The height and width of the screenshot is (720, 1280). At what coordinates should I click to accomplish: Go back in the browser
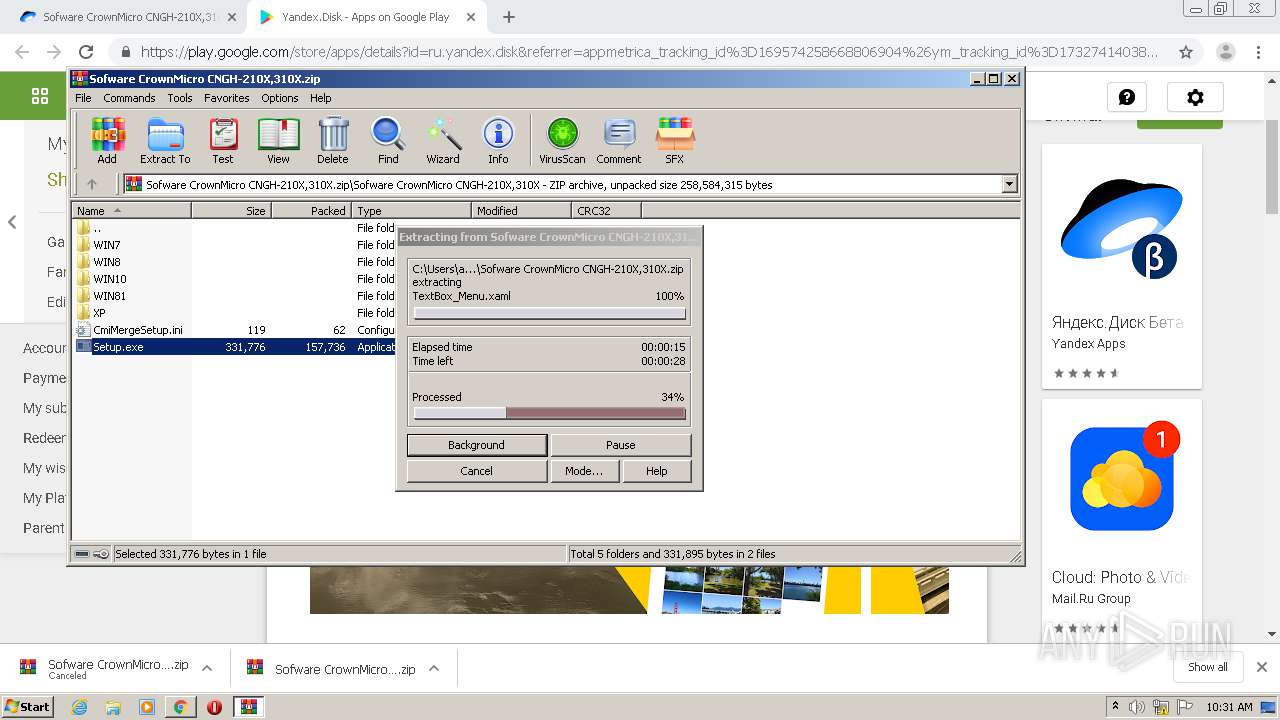[x=22, y=52]
